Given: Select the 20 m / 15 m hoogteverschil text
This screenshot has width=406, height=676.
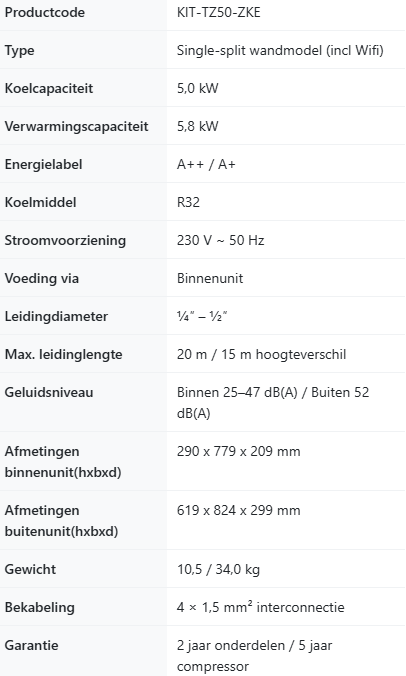Looking at the screenshot, I should pyautogui.click(x=261, y=354).
